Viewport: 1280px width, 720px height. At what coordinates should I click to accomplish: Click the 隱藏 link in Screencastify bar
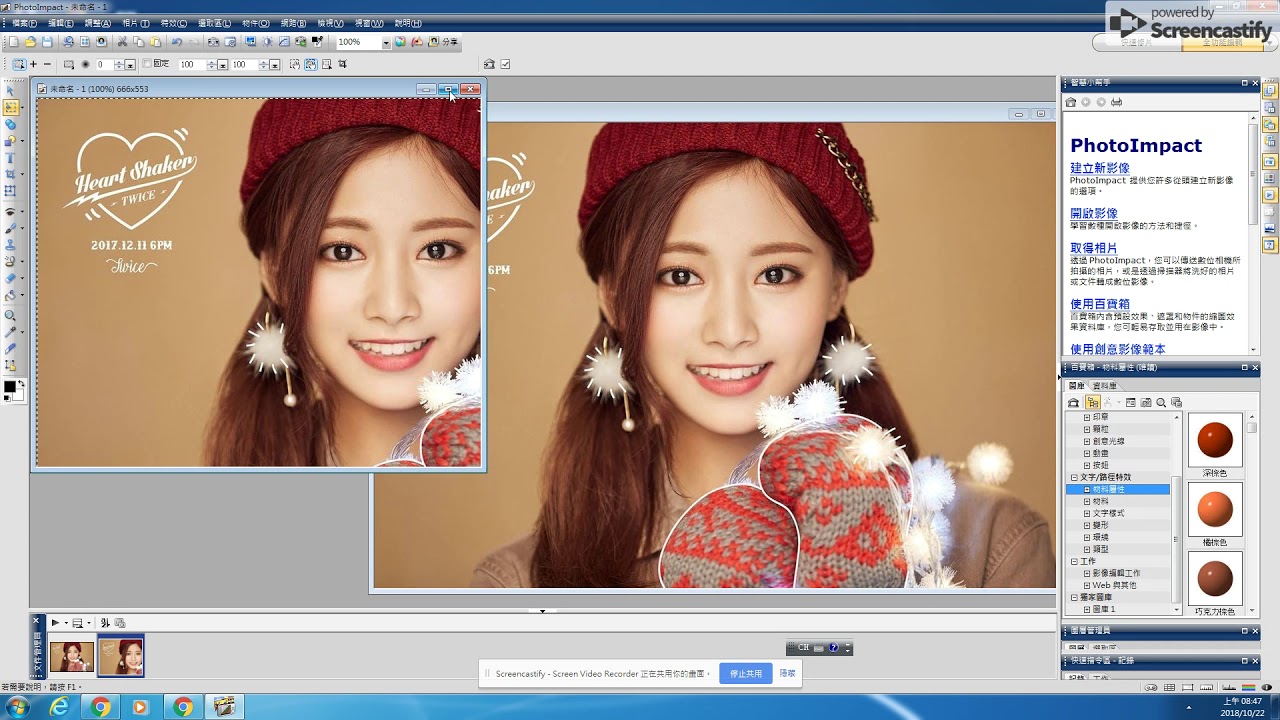(788, 674)
